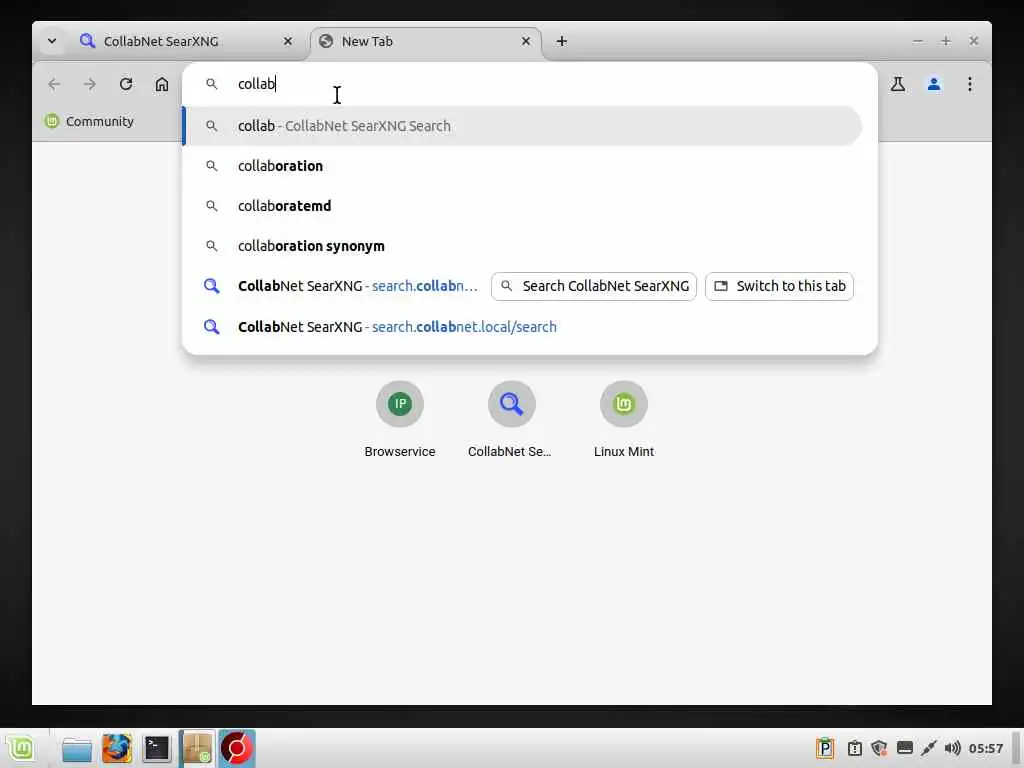Switch to the CollabNet SearXNG tab

186,42
